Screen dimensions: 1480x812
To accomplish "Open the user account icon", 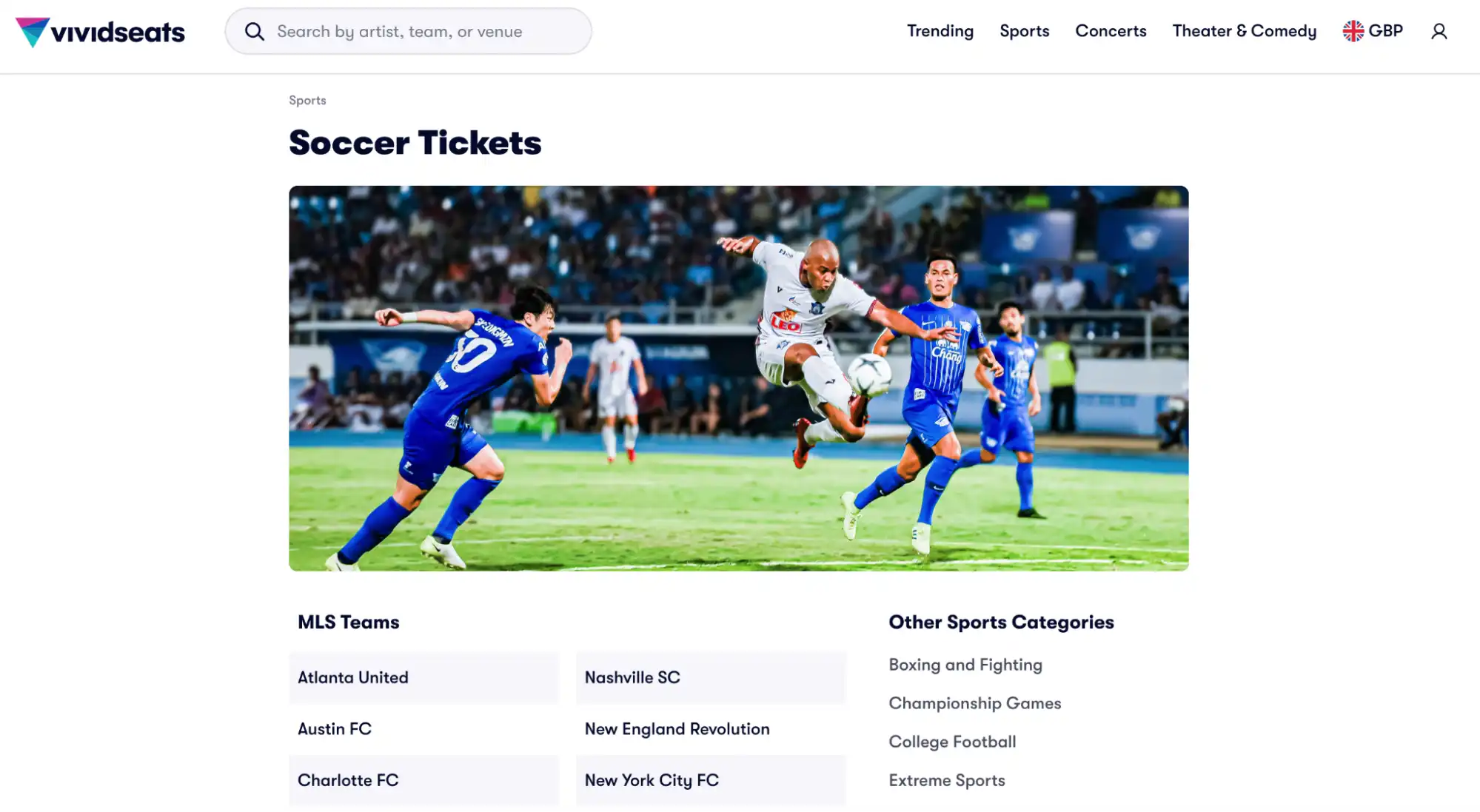I will coord(1438,31).
